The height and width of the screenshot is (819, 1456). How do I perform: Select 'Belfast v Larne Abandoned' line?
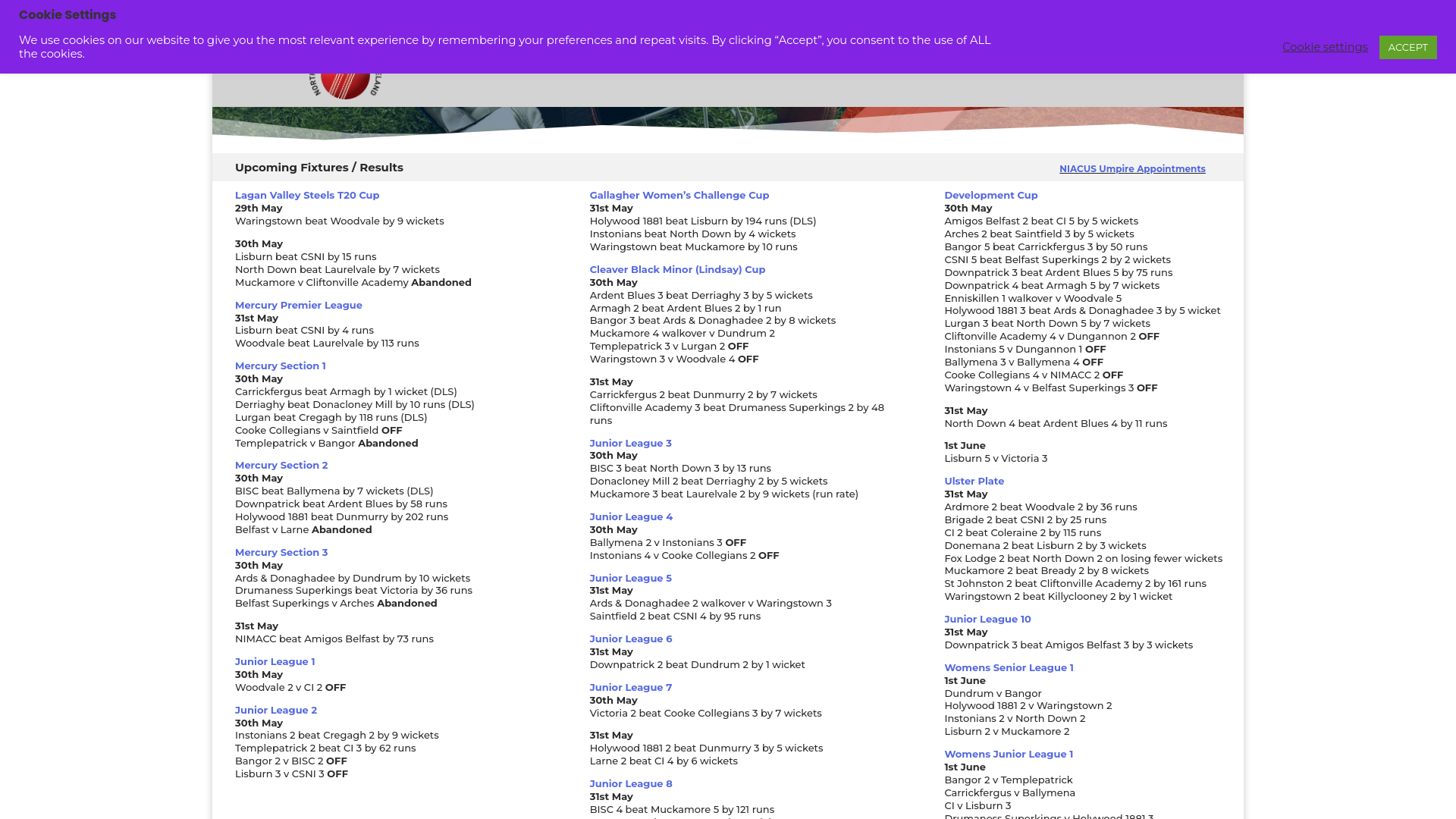click(303, 530)
